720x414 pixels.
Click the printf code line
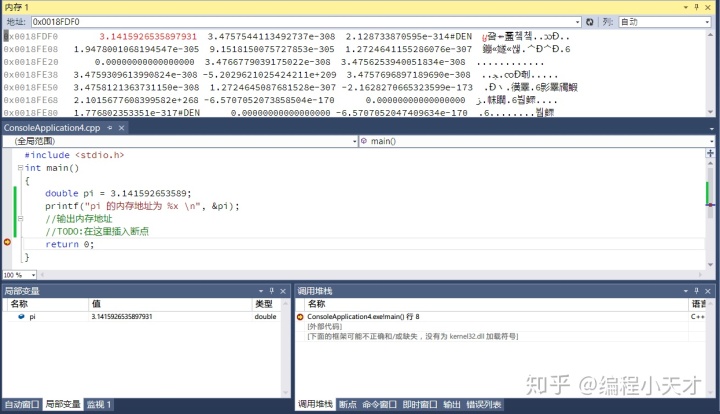pos(142,206)
